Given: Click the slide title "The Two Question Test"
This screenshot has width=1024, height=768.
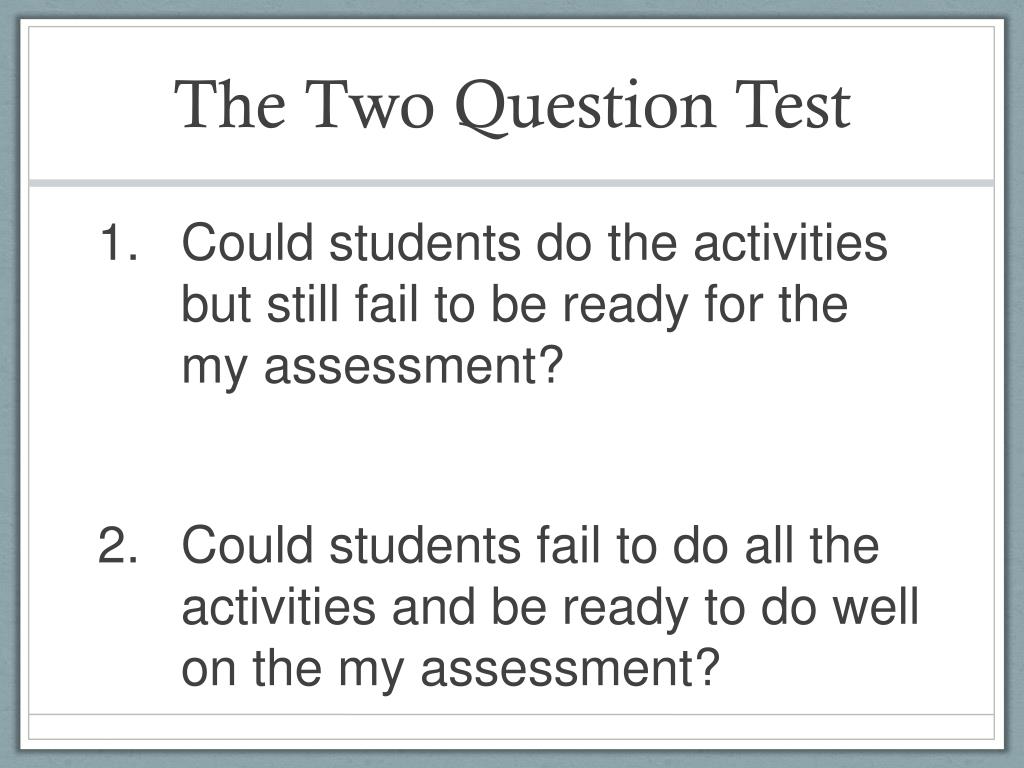Looking at the screenshot, I should (513, 106).
